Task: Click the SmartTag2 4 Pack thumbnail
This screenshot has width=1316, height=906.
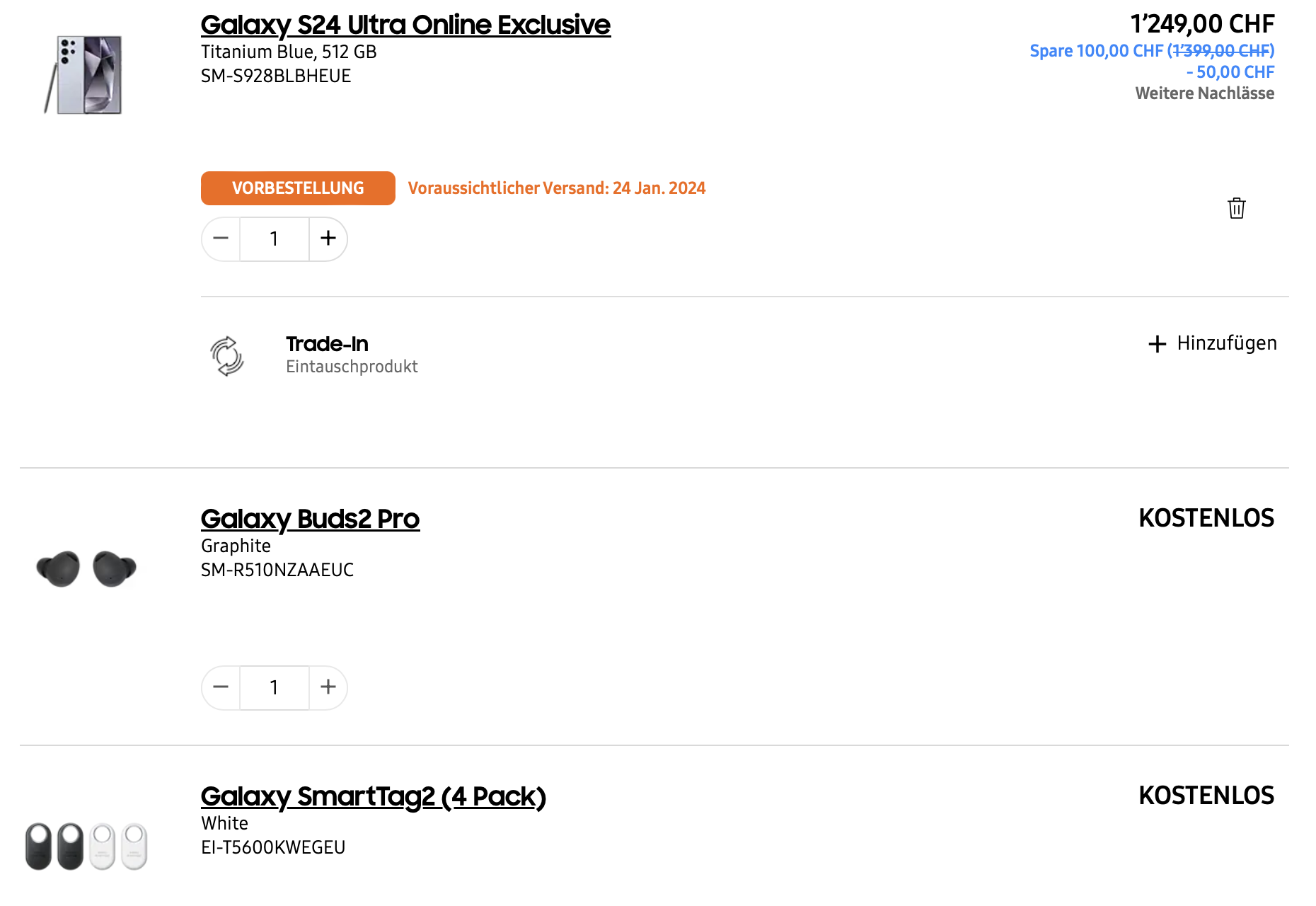Action: click(86, 846)
